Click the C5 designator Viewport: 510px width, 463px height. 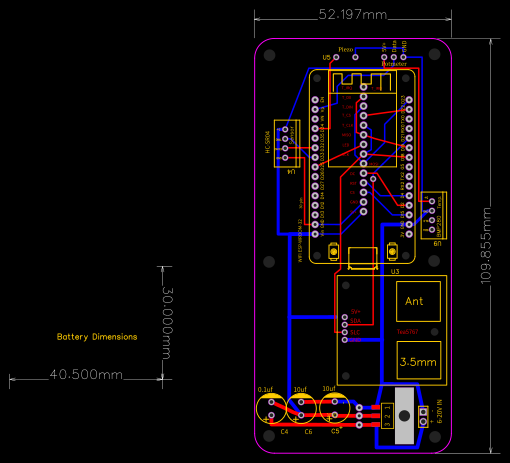click(335, 431)
